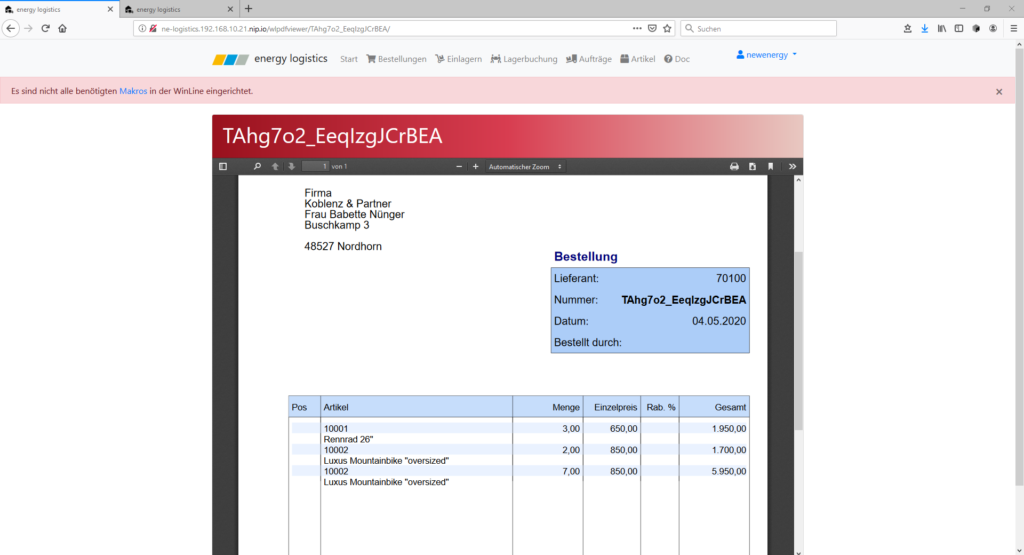The width and height of the screenshot is (1024, 555).
Task: Click the total 5.950,00 cell
Action: 729,471
